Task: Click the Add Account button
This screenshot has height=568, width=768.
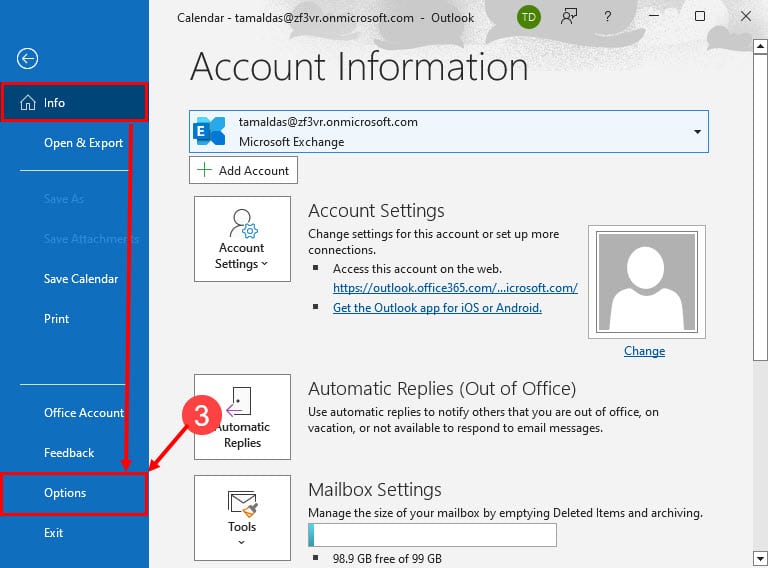Action: (243, 170)
